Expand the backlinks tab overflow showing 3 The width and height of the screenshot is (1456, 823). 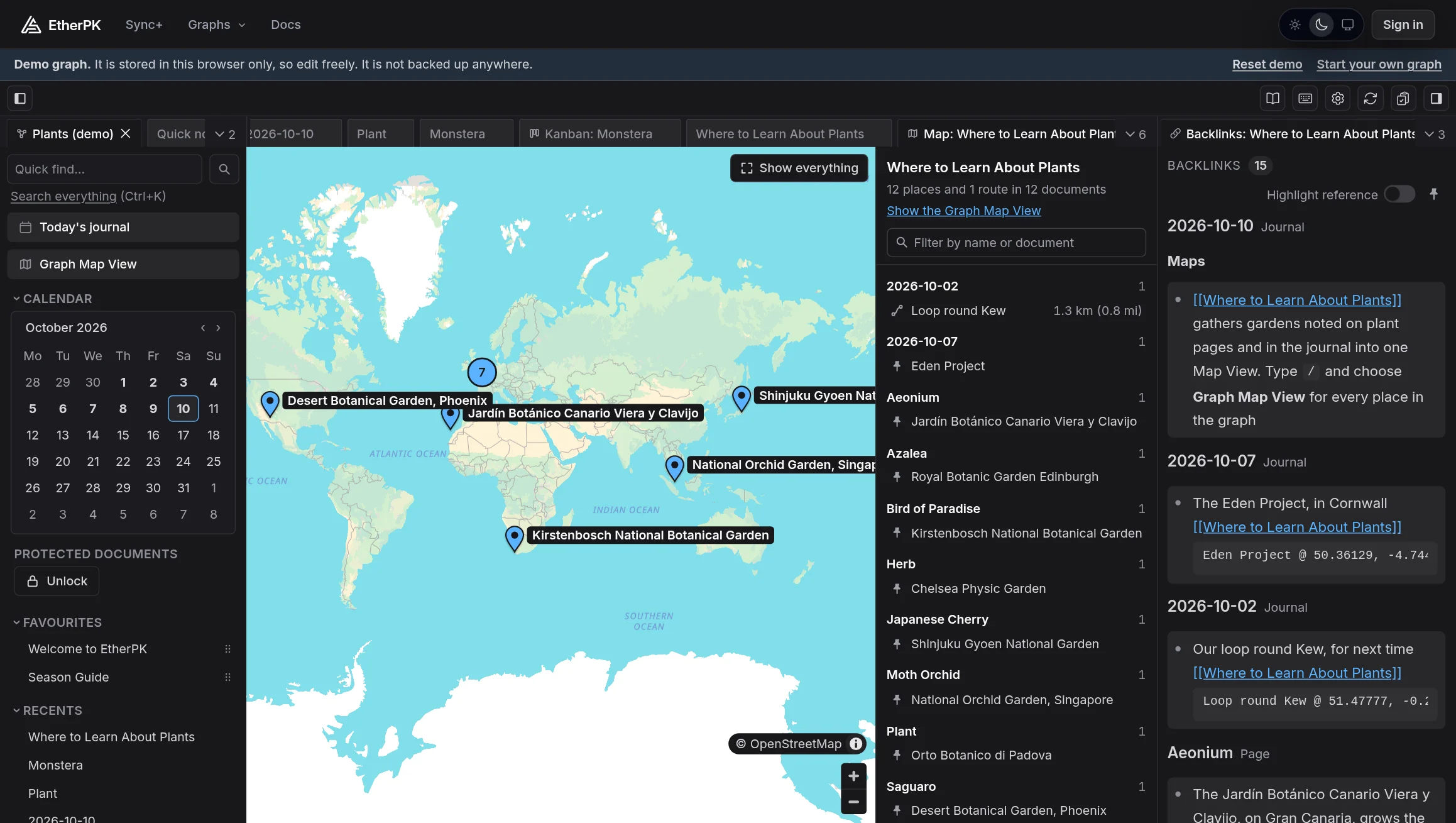[x=1435, y=134]
